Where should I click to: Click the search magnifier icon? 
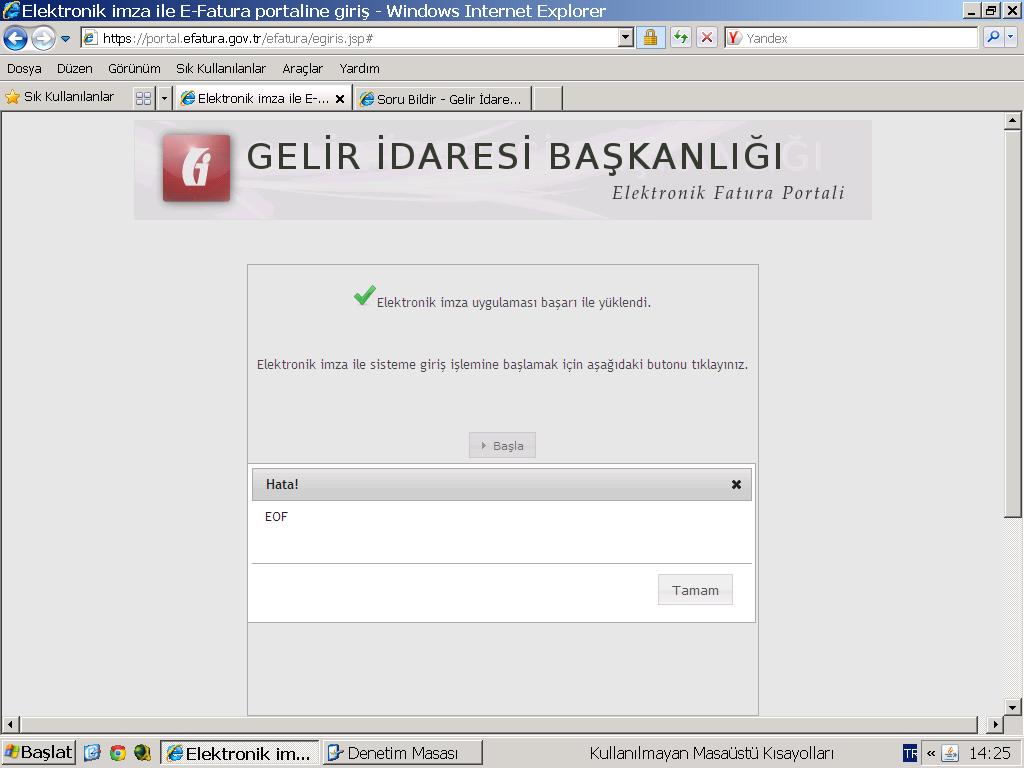pos(993,38)
